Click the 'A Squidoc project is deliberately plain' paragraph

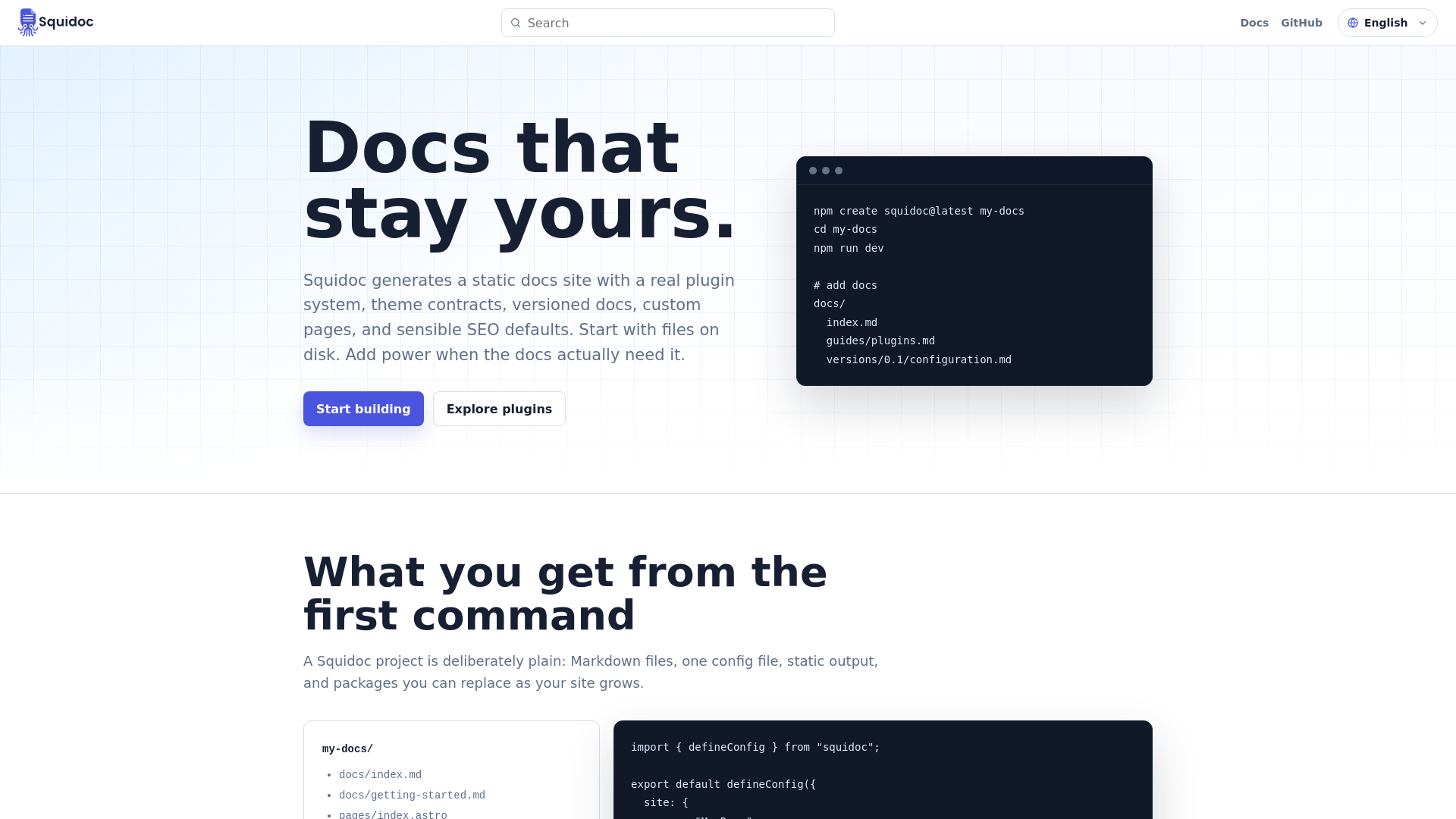[591, 672]
